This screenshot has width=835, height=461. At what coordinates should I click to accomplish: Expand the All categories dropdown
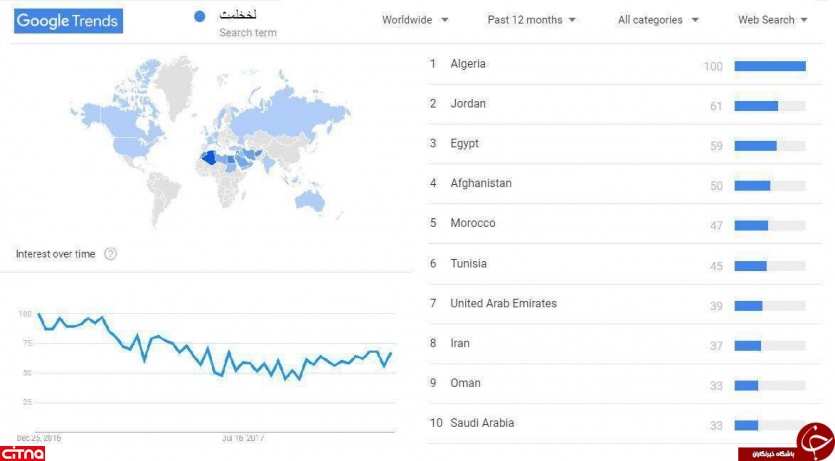coord(658,20)
